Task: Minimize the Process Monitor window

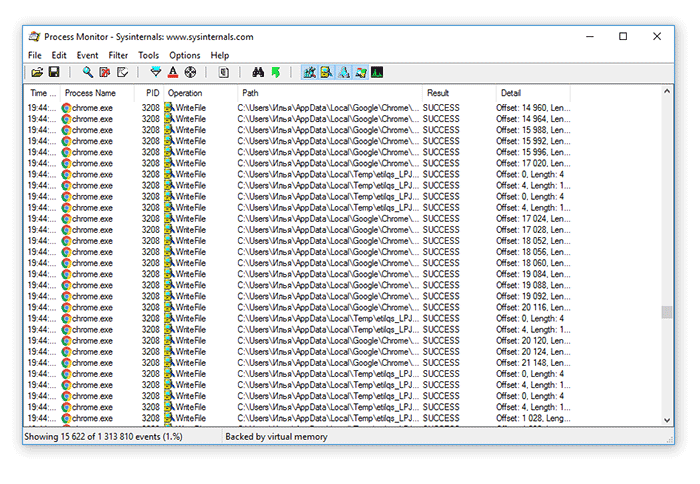Action: [590, 37]
